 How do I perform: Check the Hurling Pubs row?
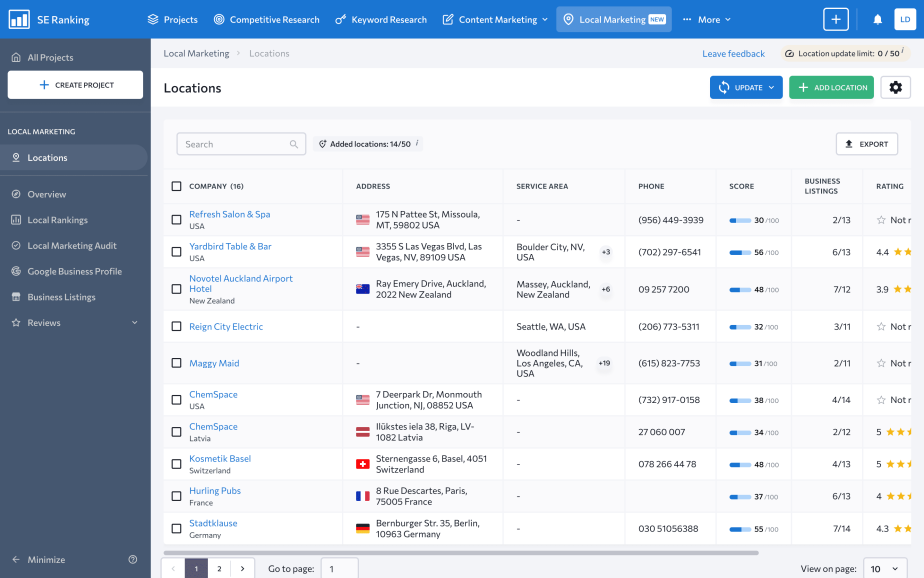176,496
